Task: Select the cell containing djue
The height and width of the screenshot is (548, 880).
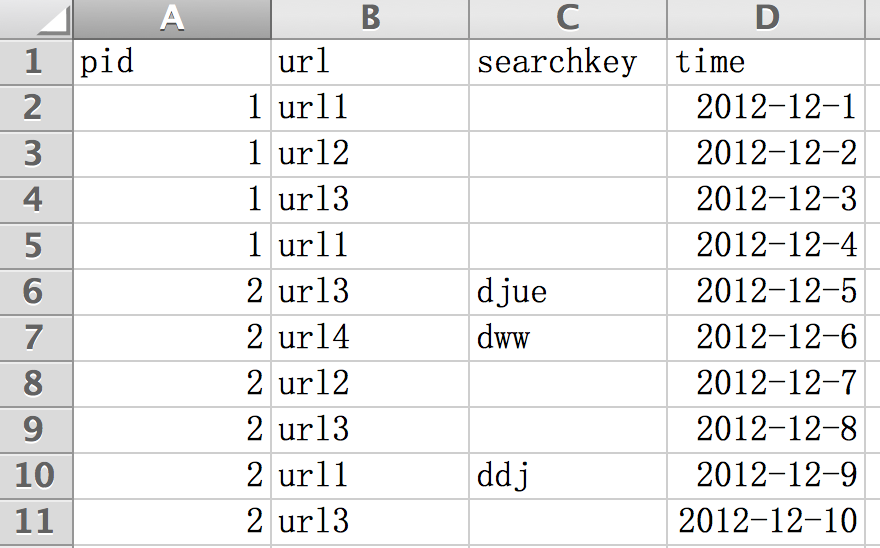Action: [x=568, y=292]
